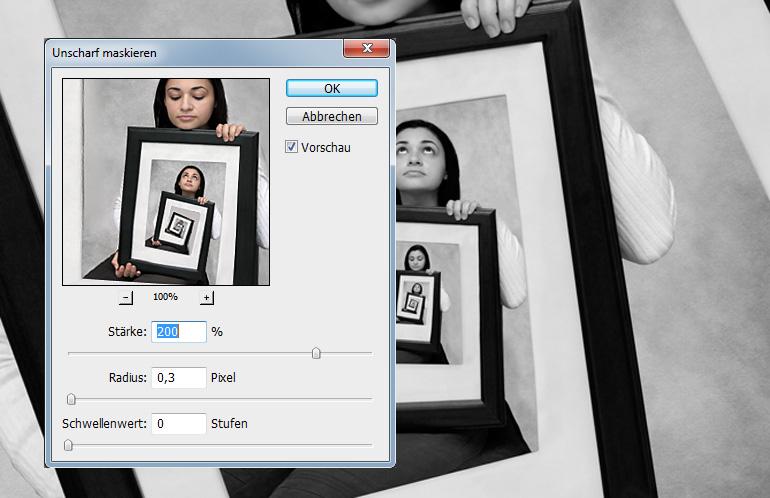This screenshot has width=770, height=498.
Task: Click the Stufen unit label
Action: click(x=229, y=424)
